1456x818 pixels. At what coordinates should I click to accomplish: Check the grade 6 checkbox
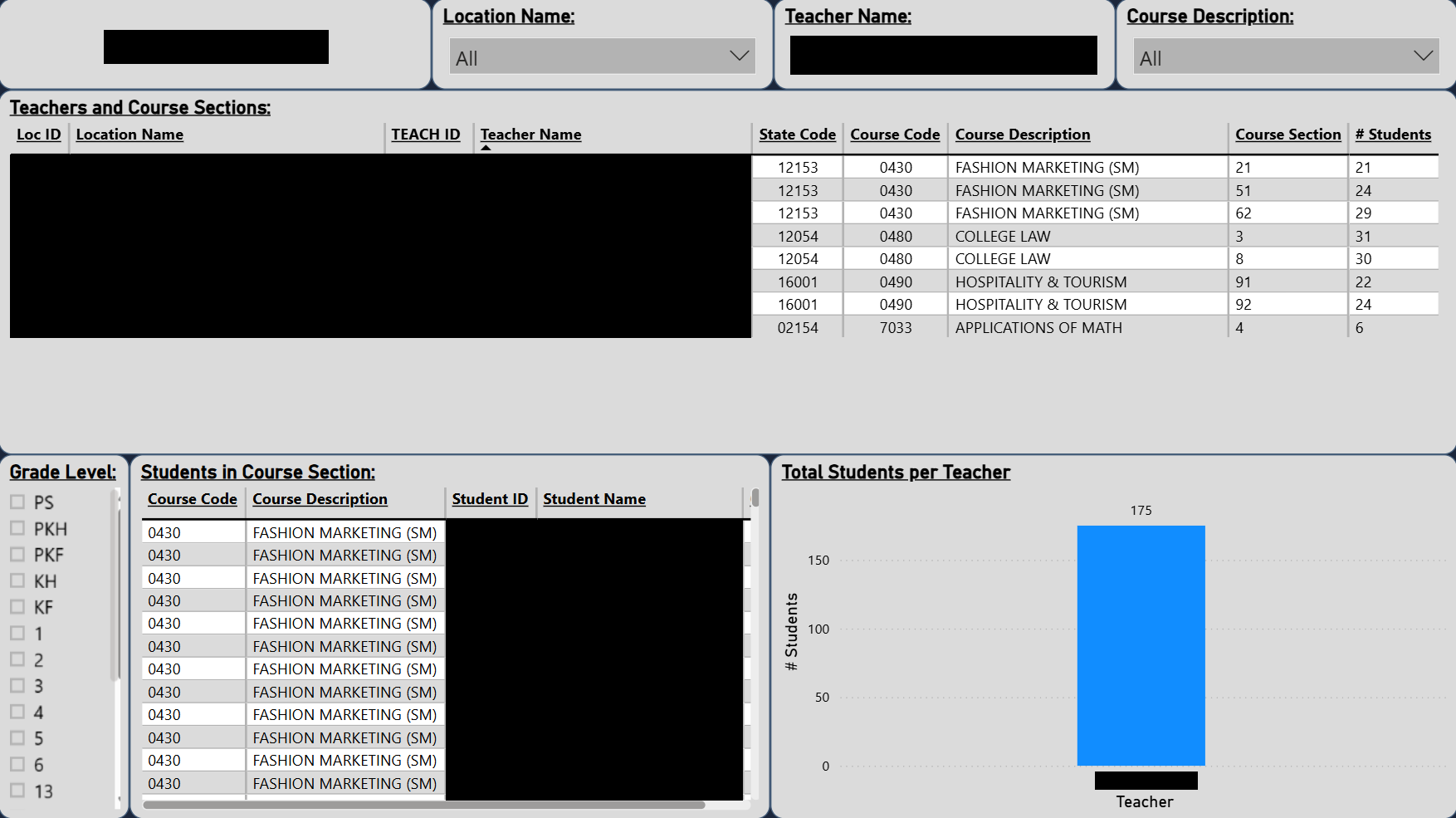[17, 764]
